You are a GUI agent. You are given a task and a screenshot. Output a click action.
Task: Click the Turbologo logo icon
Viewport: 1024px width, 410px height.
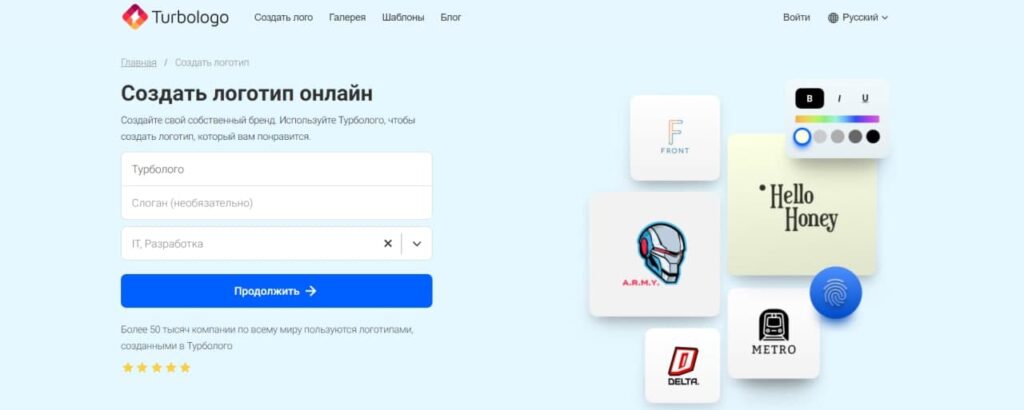click(x=135, y=17)
